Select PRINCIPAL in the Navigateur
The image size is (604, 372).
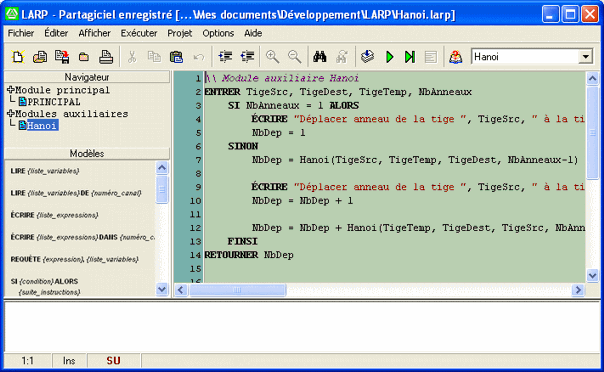(54, 102)
